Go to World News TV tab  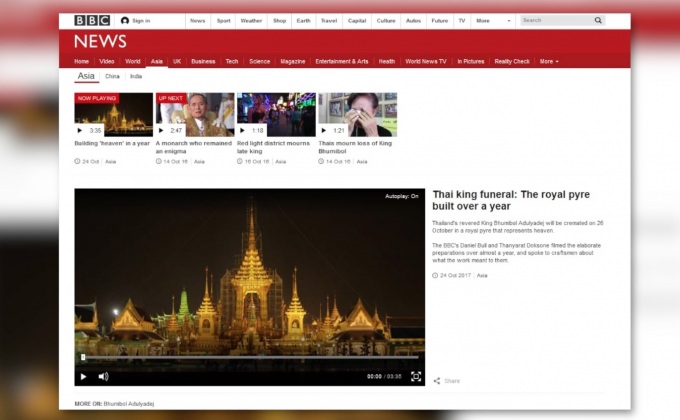(426, 62)
